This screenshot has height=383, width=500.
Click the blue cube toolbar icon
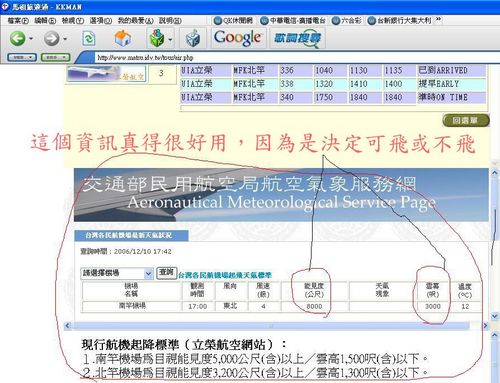193,39
